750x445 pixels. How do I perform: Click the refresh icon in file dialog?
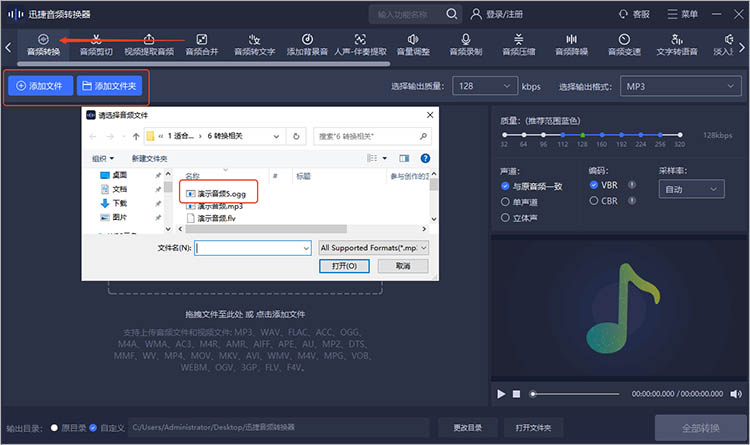click(296, 136)
